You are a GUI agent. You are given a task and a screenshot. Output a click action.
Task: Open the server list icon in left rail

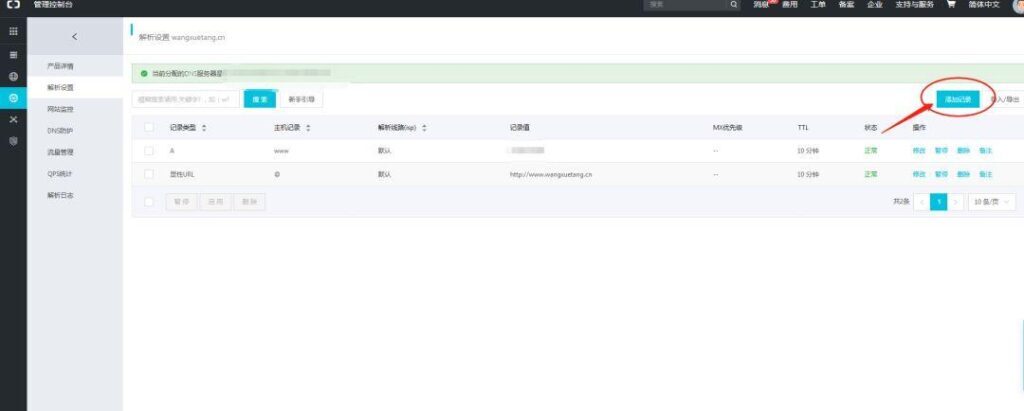pyautogui.click(x=13, y=56)
